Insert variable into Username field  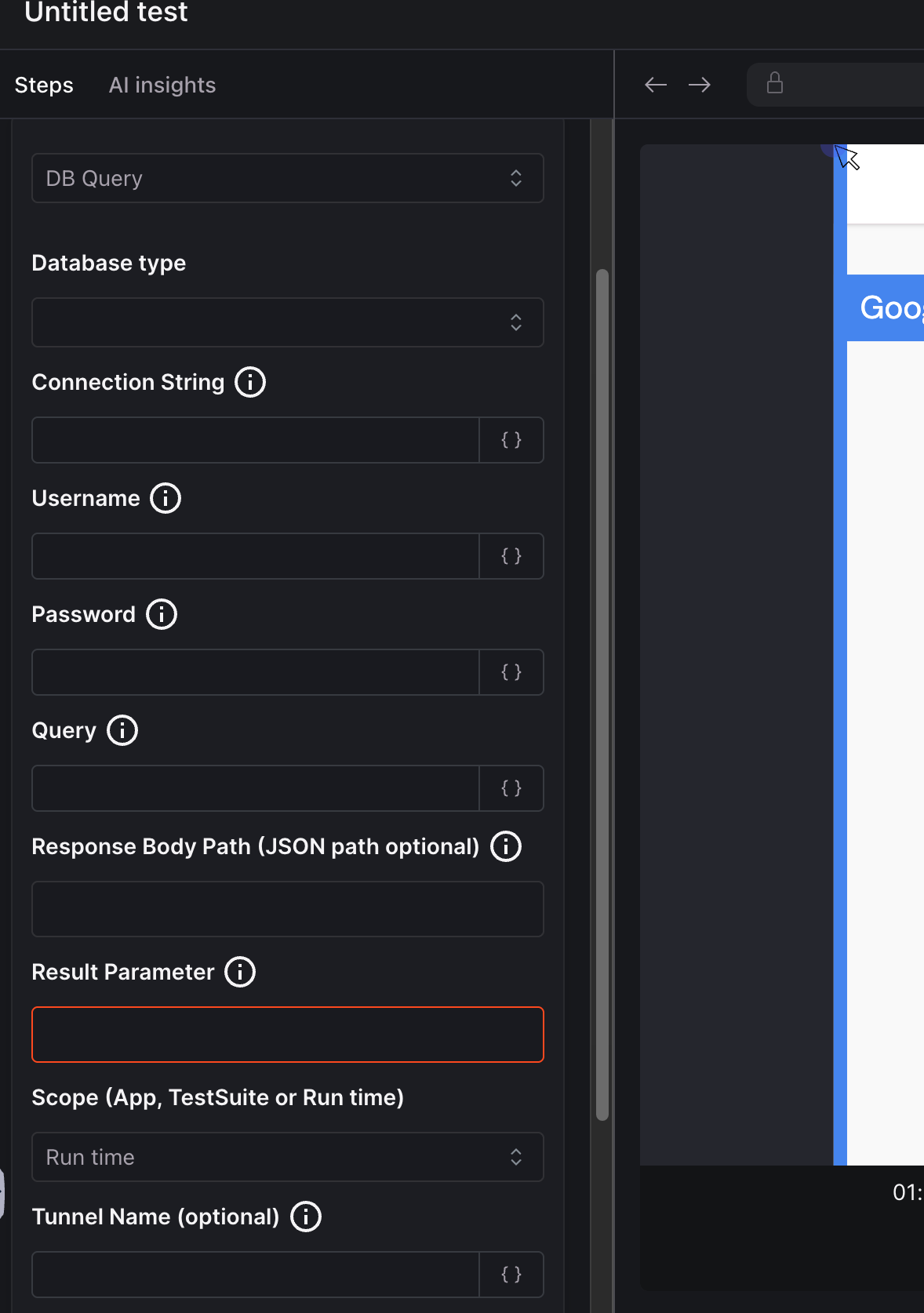511,556
